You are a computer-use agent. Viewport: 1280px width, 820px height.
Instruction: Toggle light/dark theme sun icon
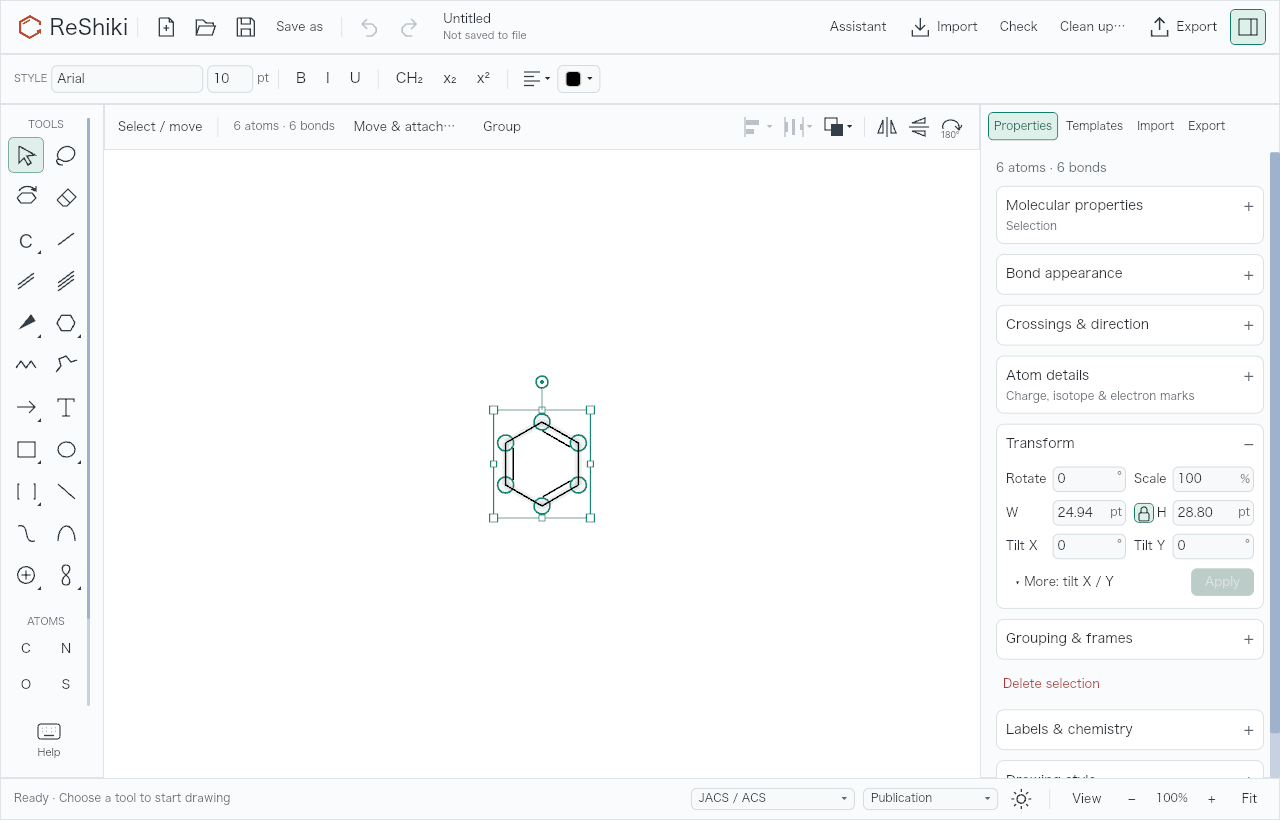[1021, 798]
